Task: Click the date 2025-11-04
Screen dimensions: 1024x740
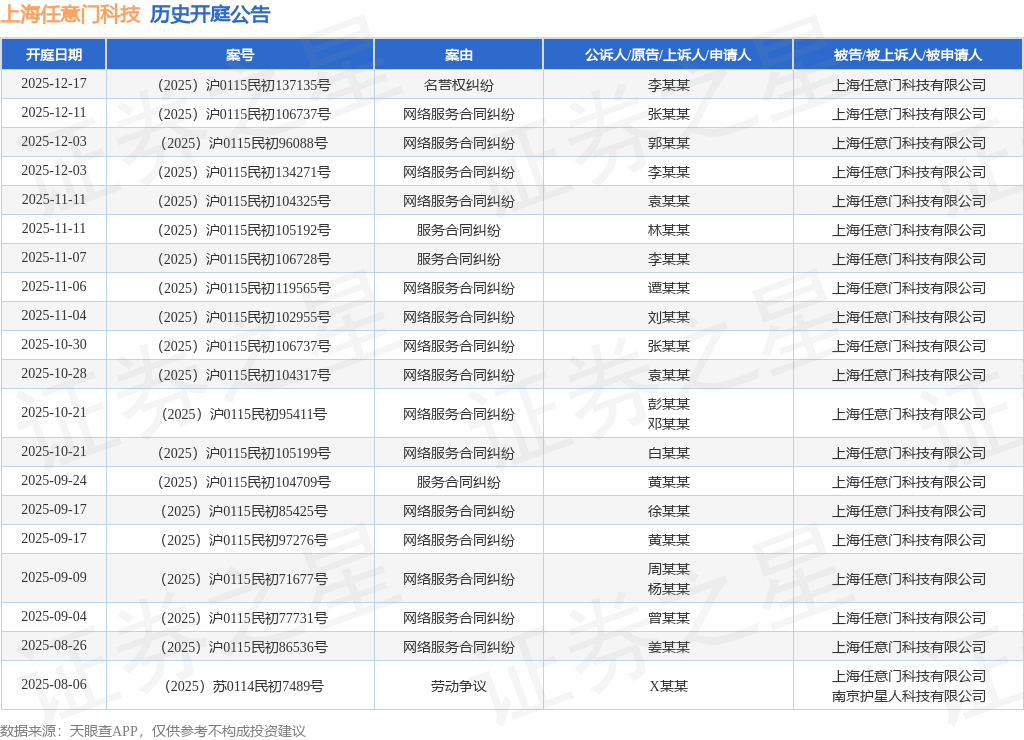Action: 54,315
